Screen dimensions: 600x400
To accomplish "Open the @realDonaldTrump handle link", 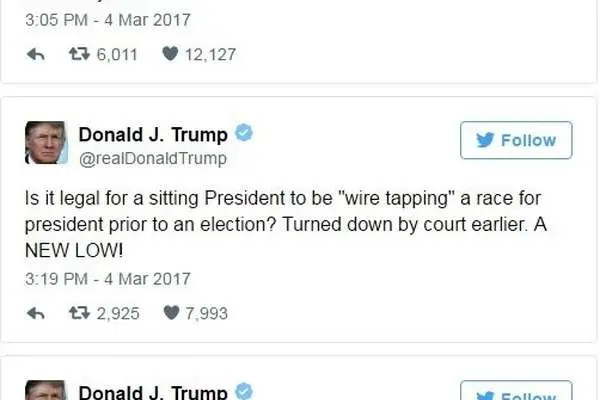I will pos(153,158).
